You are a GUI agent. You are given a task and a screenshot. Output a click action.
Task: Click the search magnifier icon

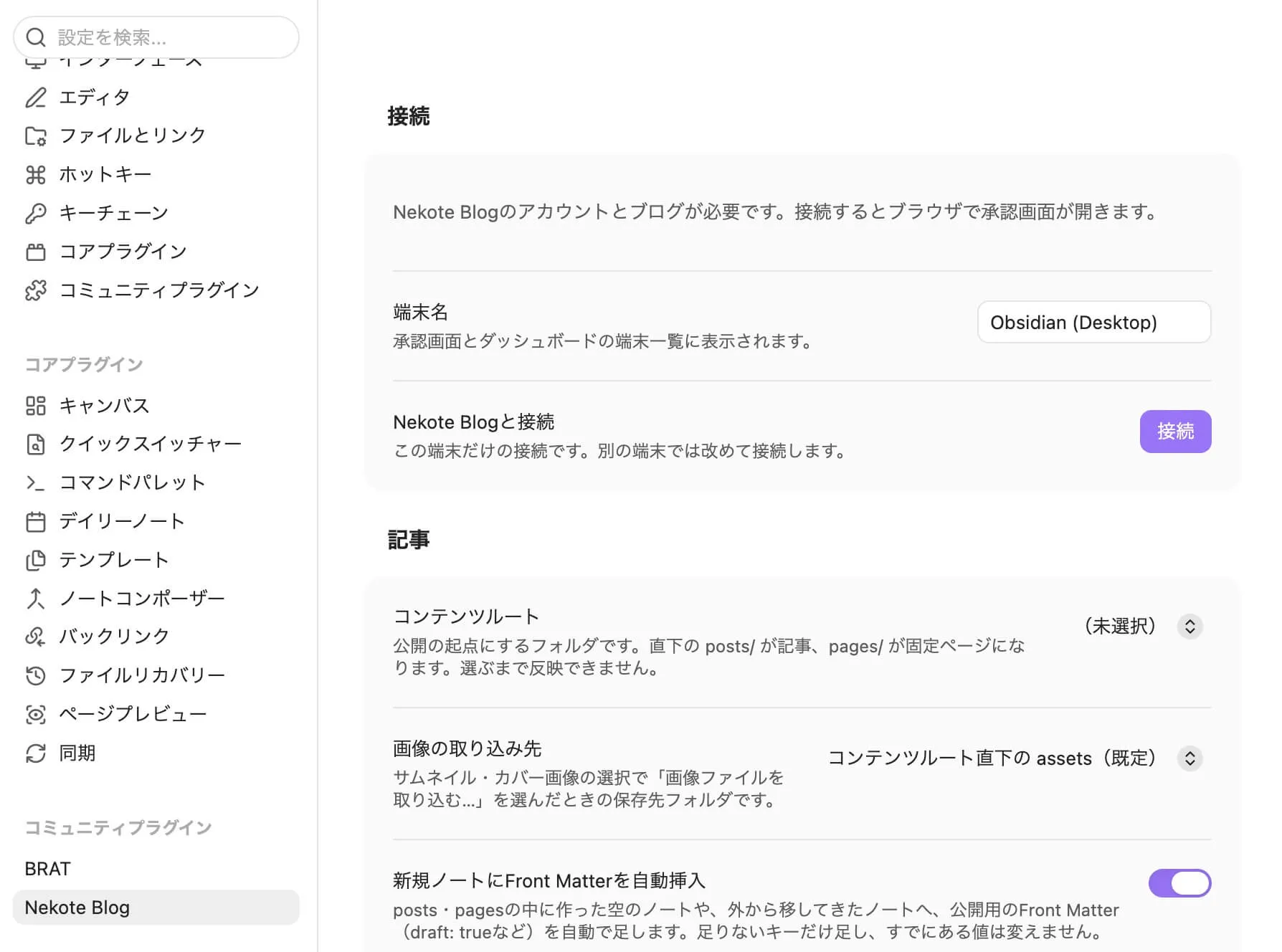point(36,37)
